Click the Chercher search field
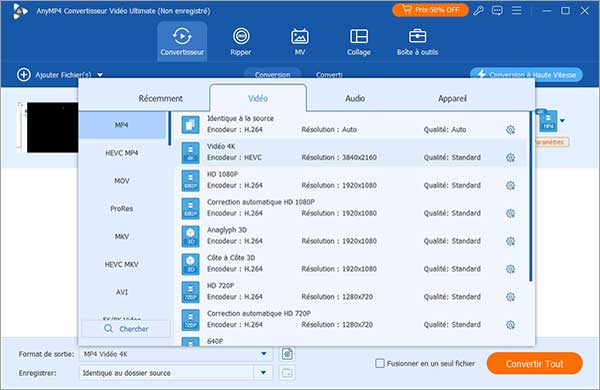 point(126,329)
